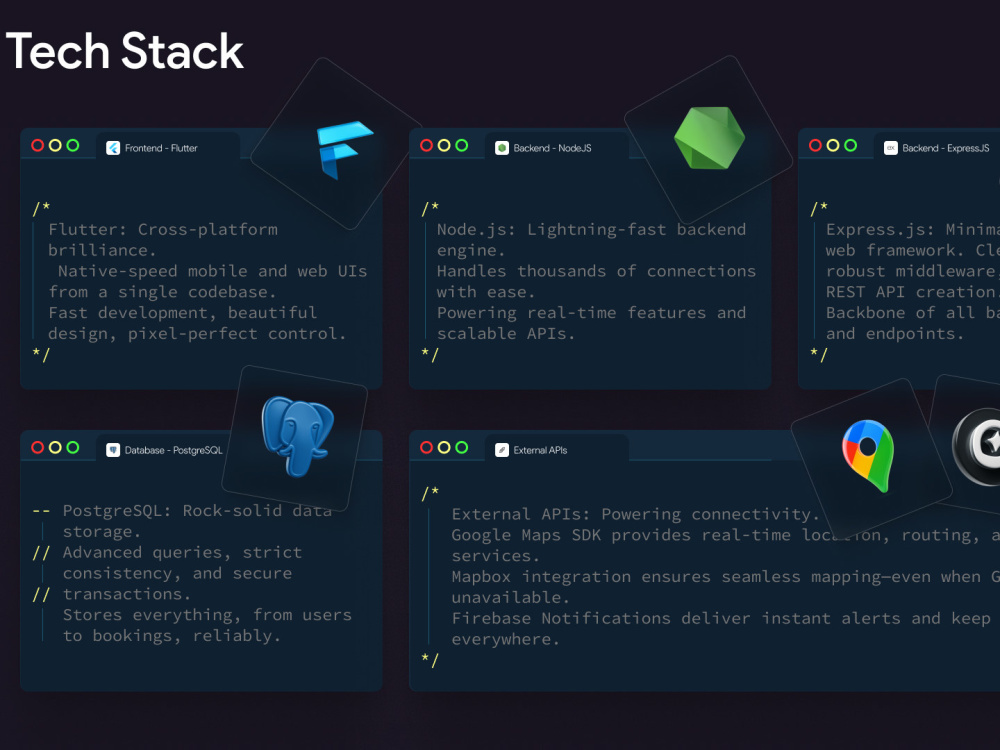Click text 'design, pixel-perfect control.'
This screenshot has height=750, width=1000.
point(197,334)
